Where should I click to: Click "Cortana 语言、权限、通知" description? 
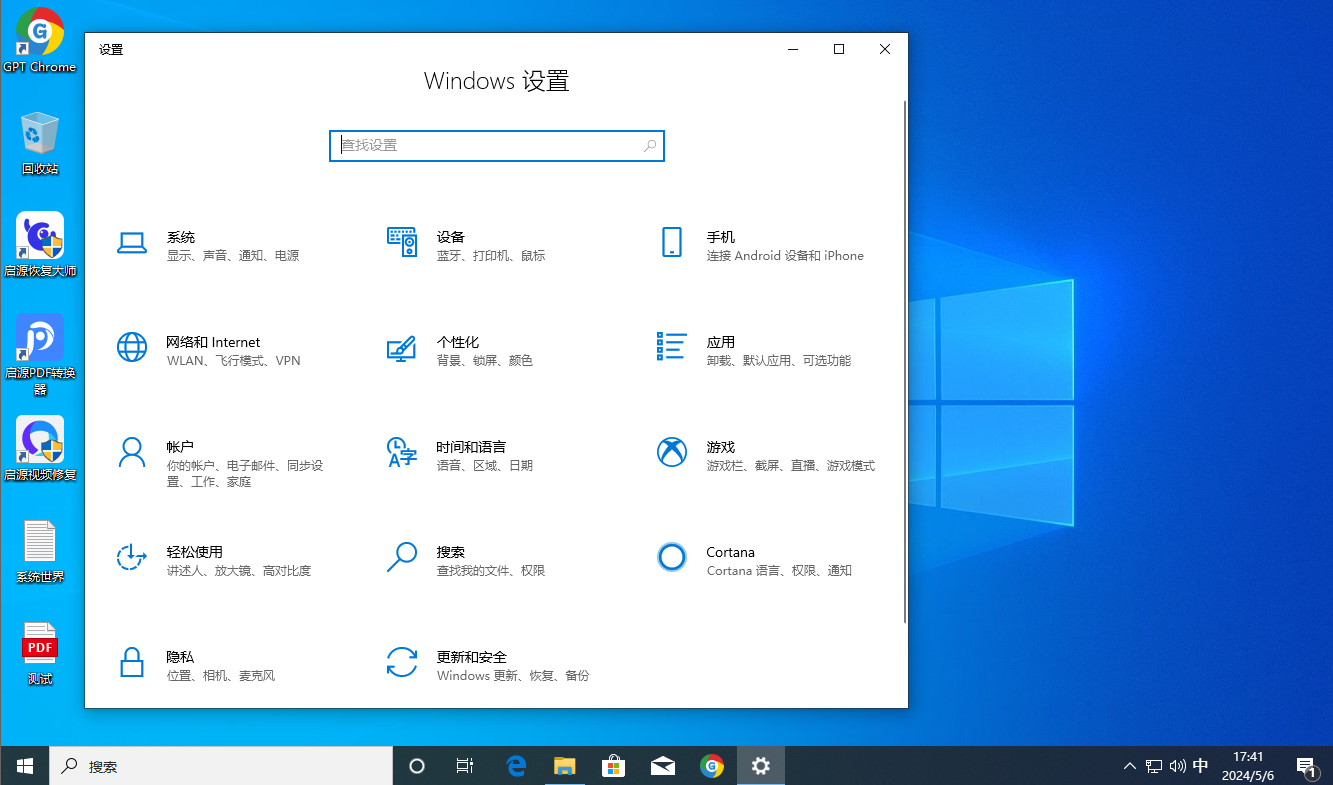(x=779, y=571)
